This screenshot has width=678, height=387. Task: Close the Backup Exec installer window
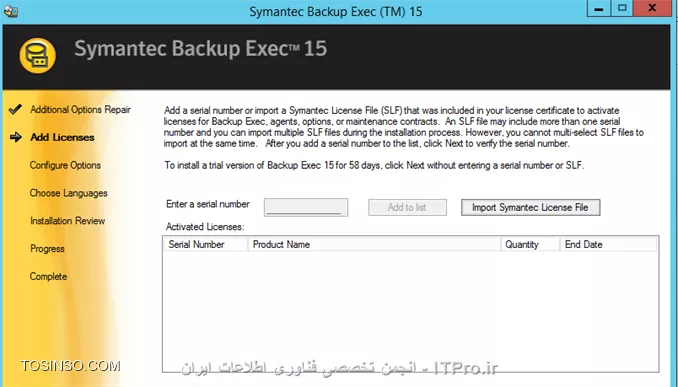point(652,9)
